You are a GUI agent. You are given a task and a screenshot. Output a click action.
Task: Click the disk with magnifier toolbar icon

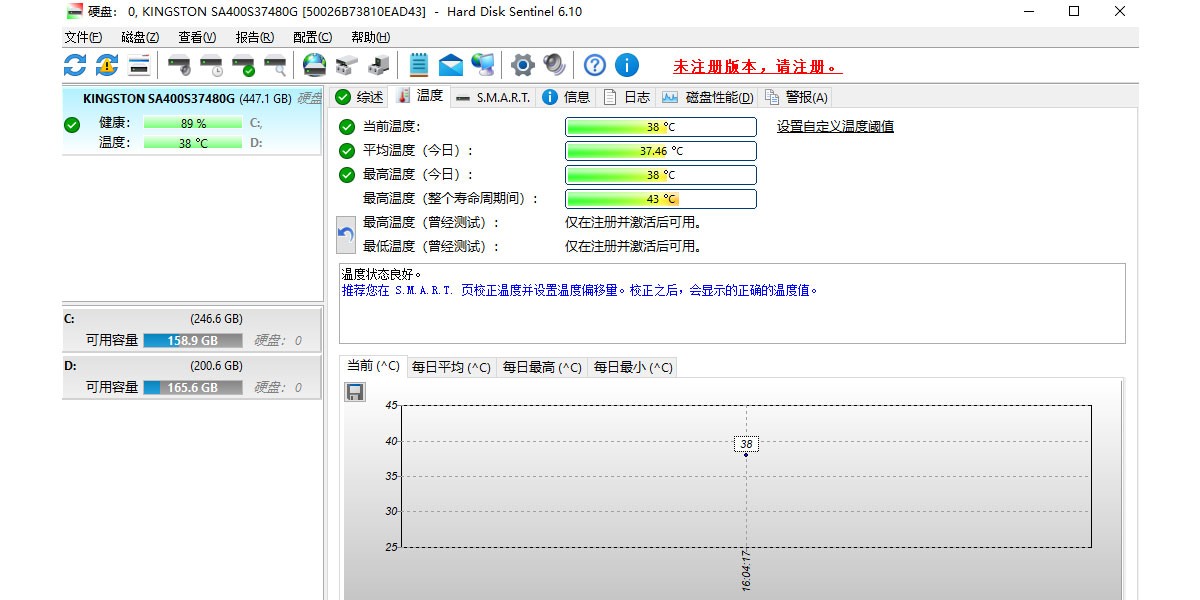[275, 66]
